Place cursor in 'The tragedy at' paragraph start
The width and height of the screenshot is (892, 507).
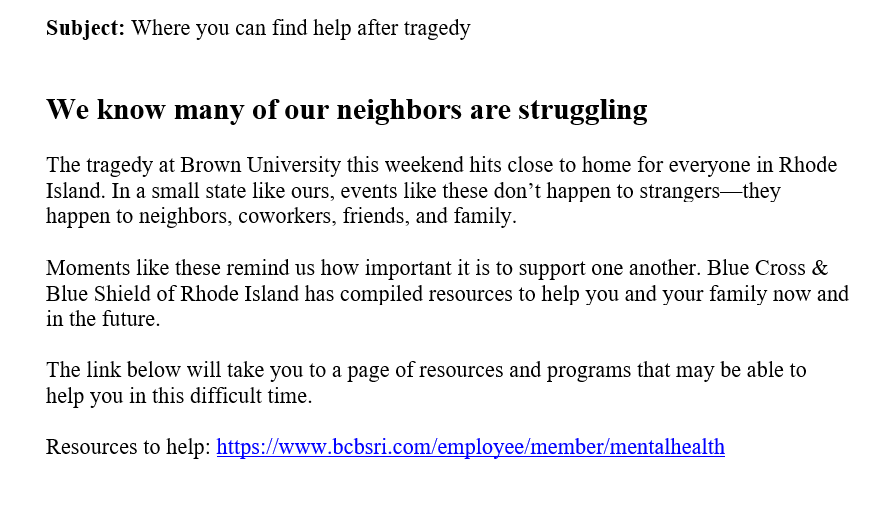coord(49,165)
